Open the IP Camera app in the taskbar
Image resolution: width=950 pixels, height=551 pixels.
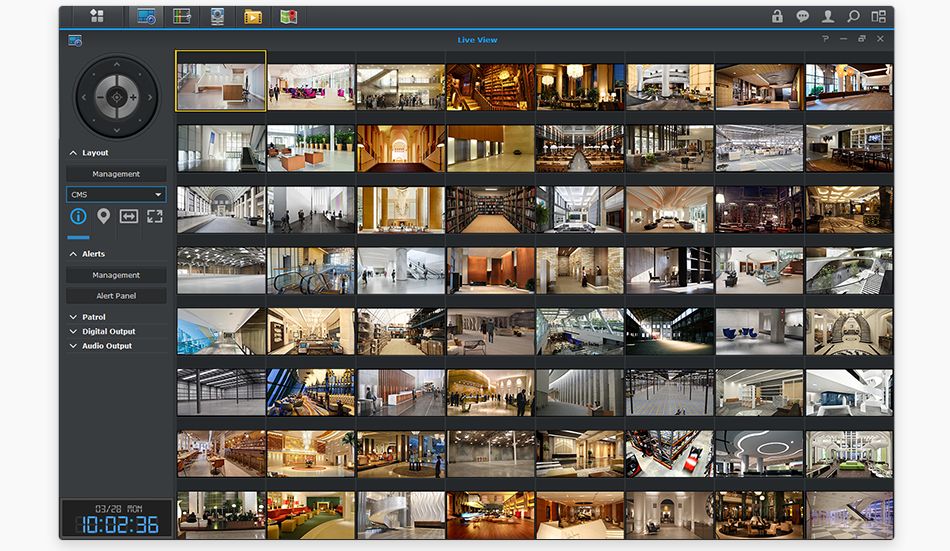click(218, 16)
